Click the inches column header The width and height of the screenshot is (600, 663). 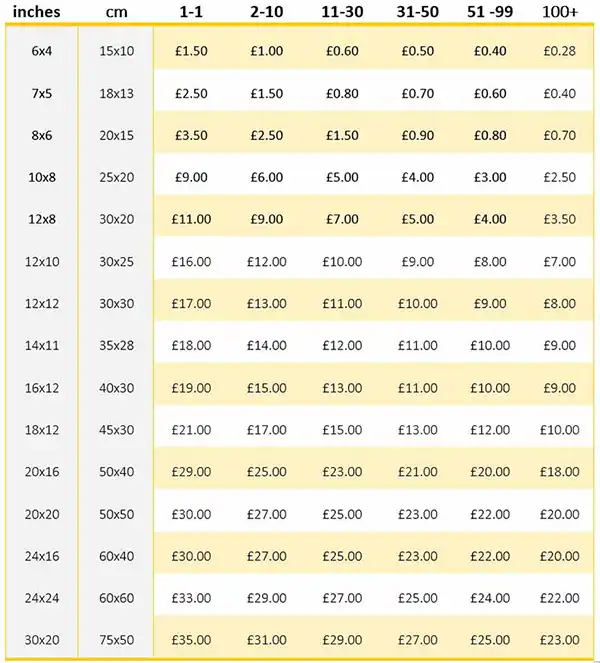36,11
